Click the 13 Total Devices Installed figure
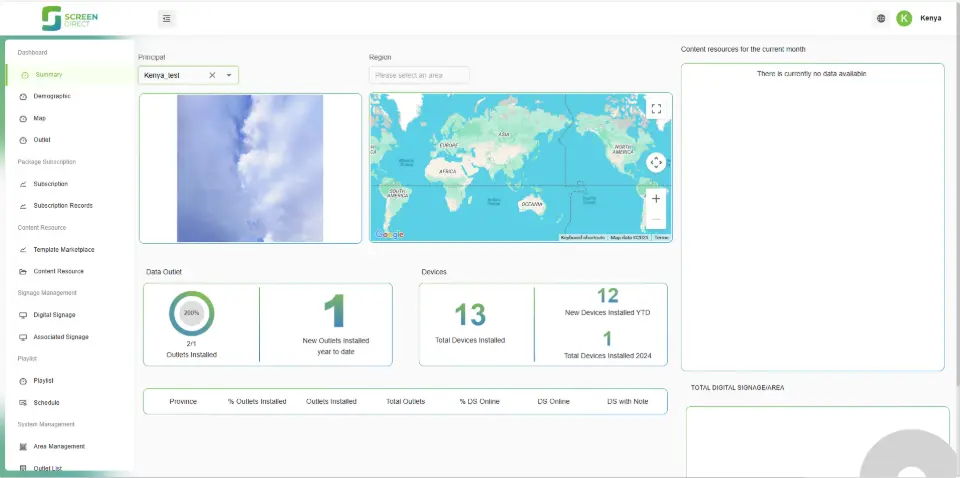This screenshot has height=478, width=960. (x=470, y=315)
